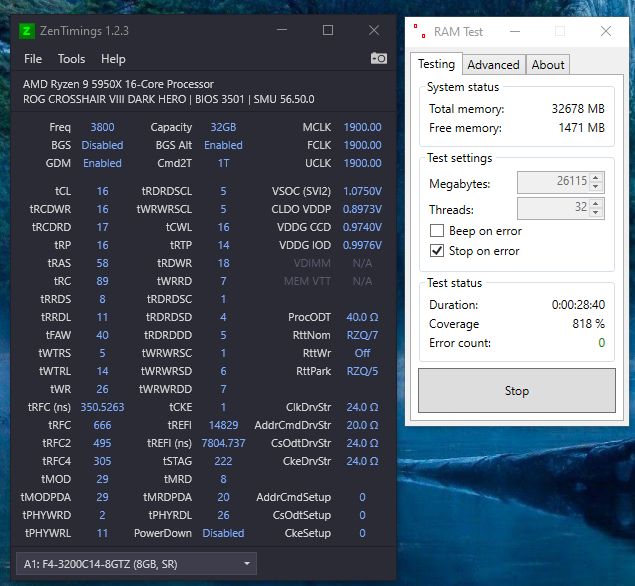
Task: Click the Duration value 0:00:28:40
Action: tap(578, 305)
